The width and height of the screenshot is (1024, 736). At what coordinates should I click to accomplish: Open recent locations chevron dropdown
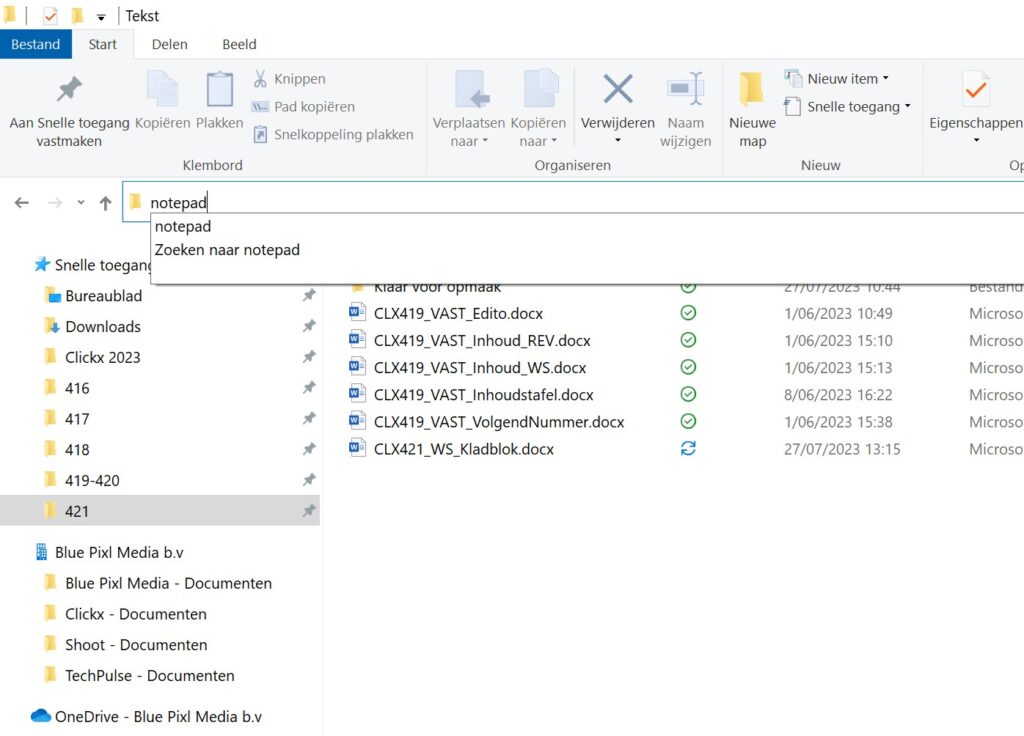tap(81, 203)
